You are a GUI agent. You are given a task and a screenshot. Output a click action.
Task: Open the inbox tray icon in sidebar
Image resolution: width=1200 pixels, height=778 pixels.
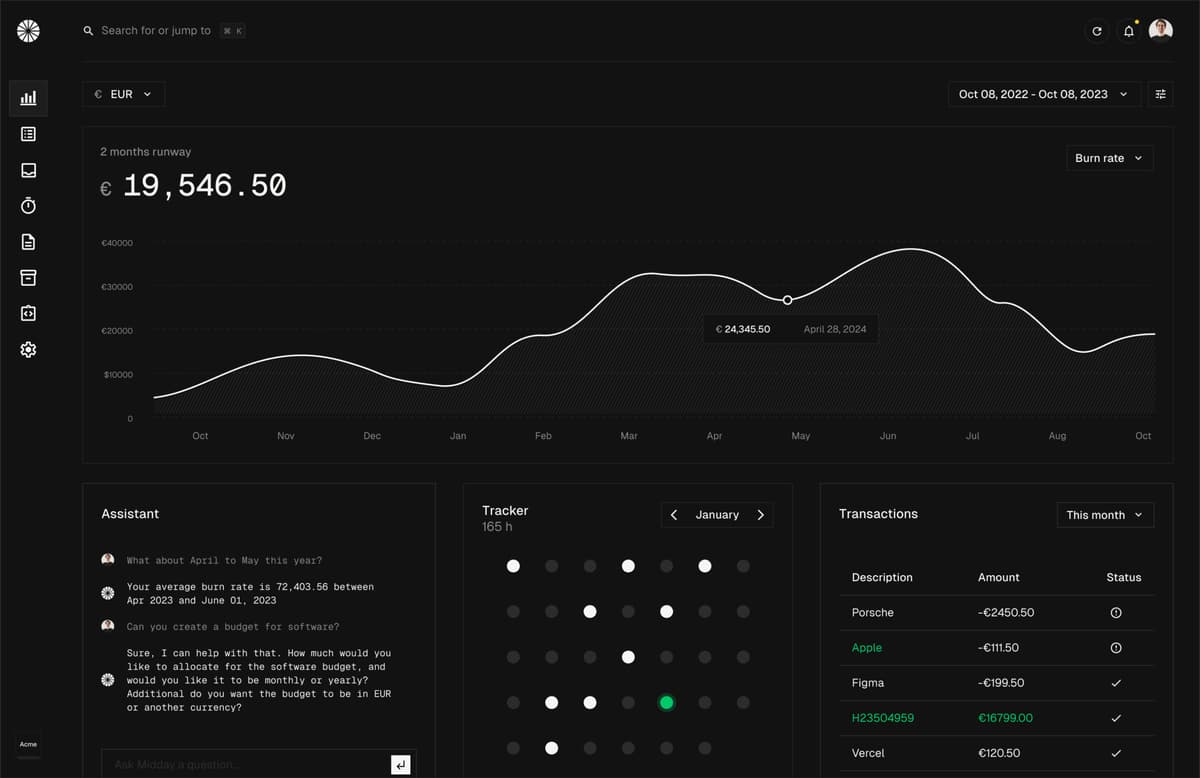[28, 170]
